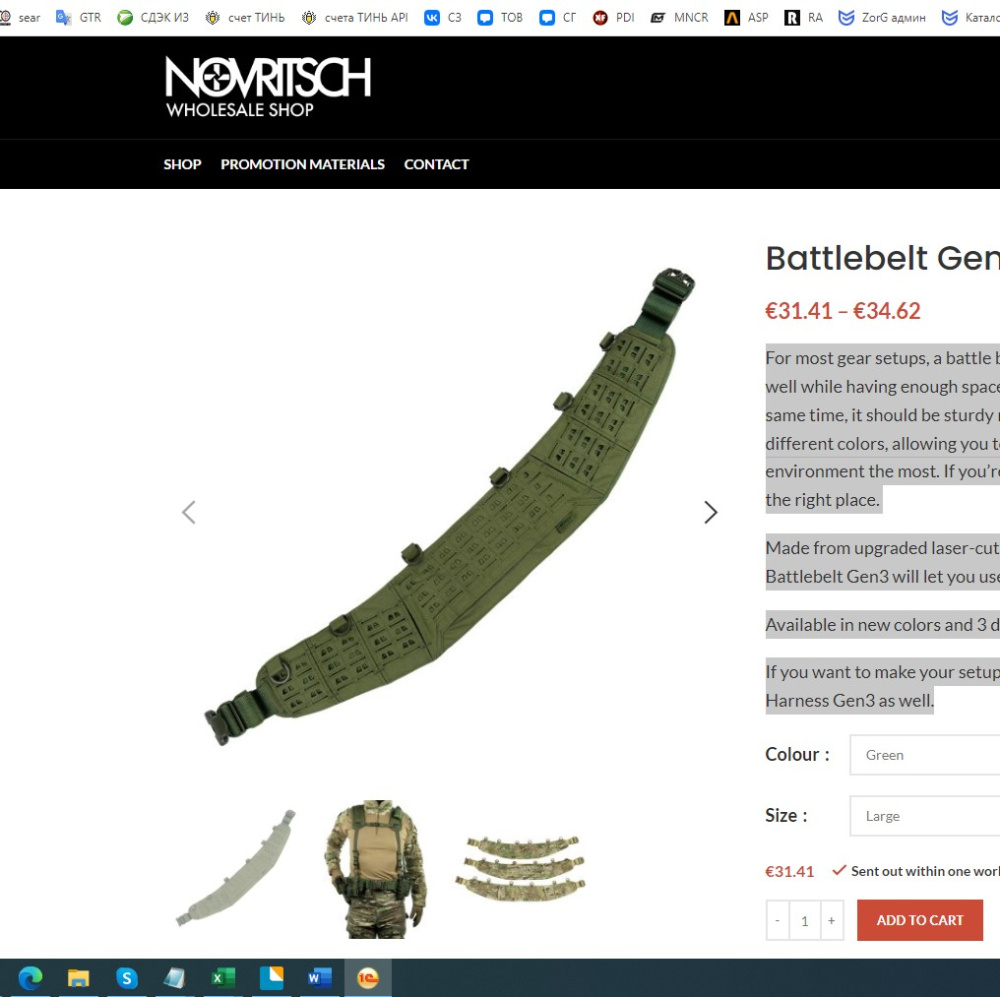Click the Novritsch Wholesale Shop logo
This screenshot has width=1000, height=997.
pyautogui.click(x=268, y=87)
